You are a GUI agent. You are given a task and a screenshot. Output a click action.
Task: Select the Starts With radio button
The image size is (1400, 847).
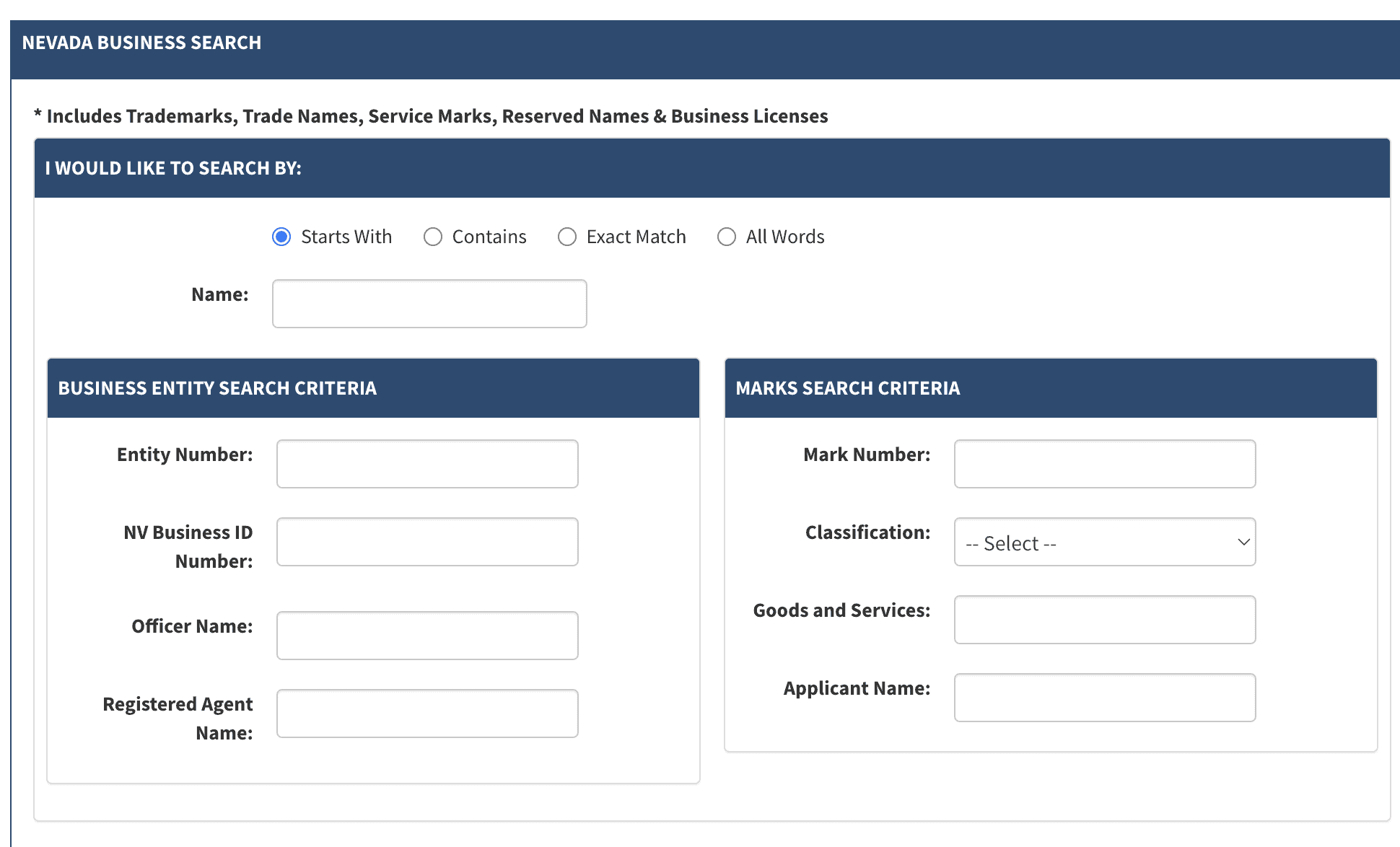click(x=281, y=237)
